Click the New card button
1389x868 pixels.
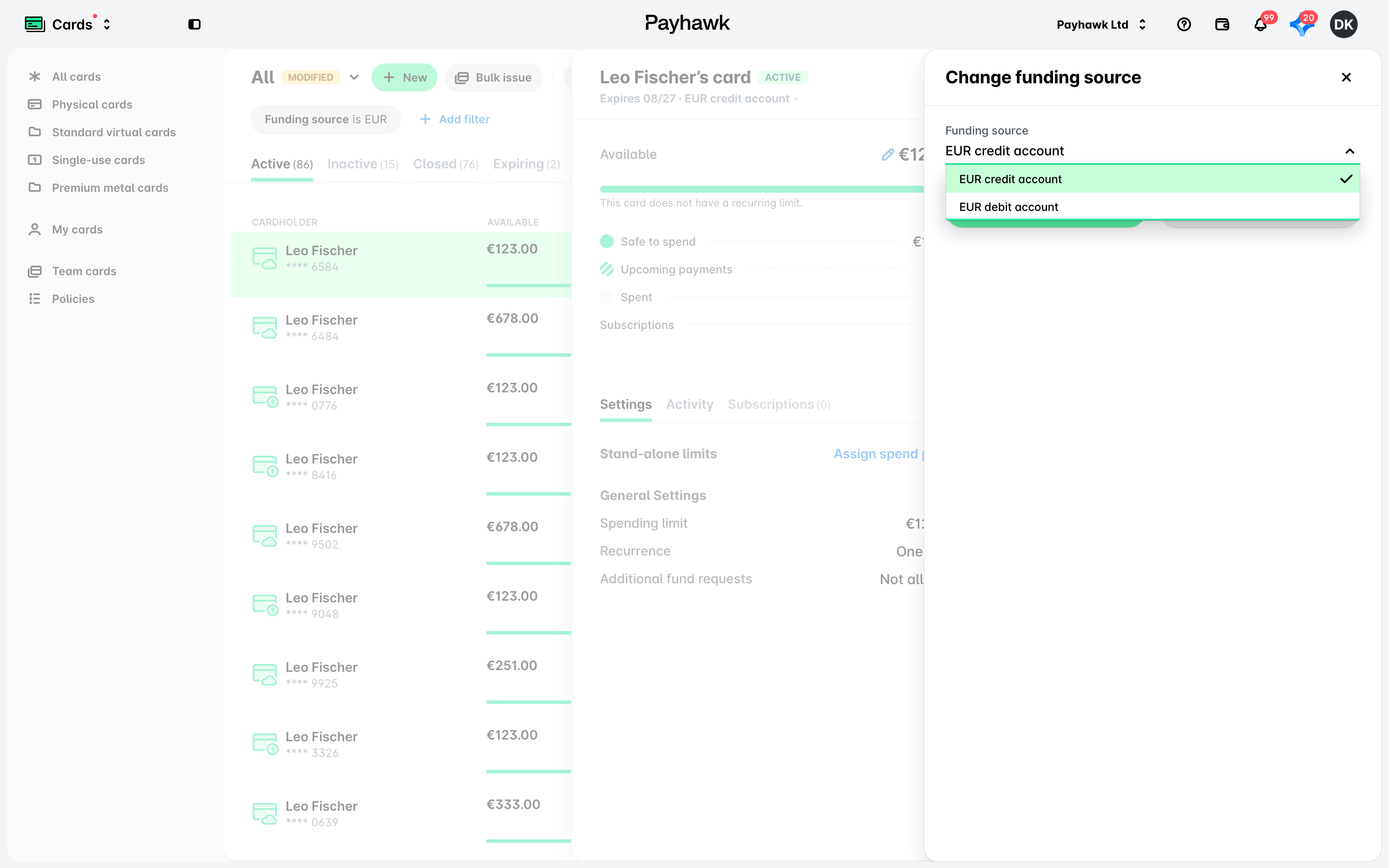(404, 78)
